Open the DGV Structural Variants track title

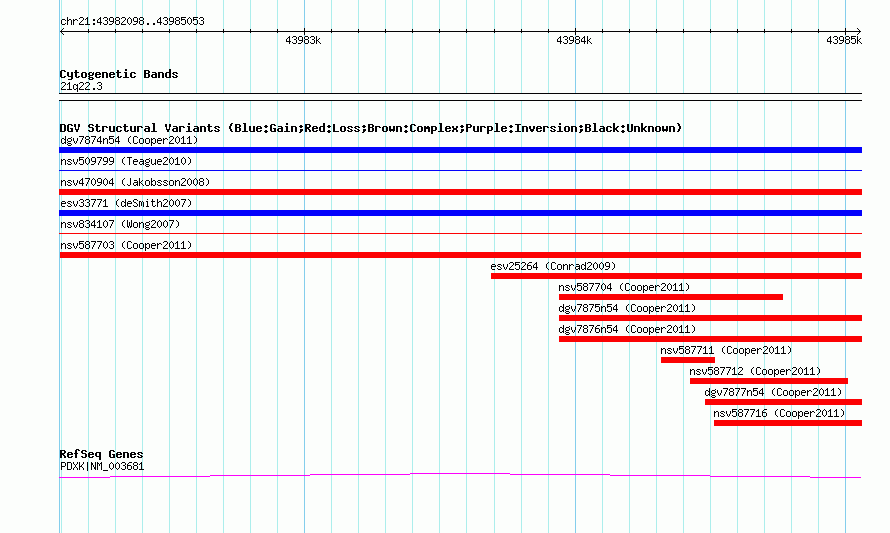[x=371, y=128]
